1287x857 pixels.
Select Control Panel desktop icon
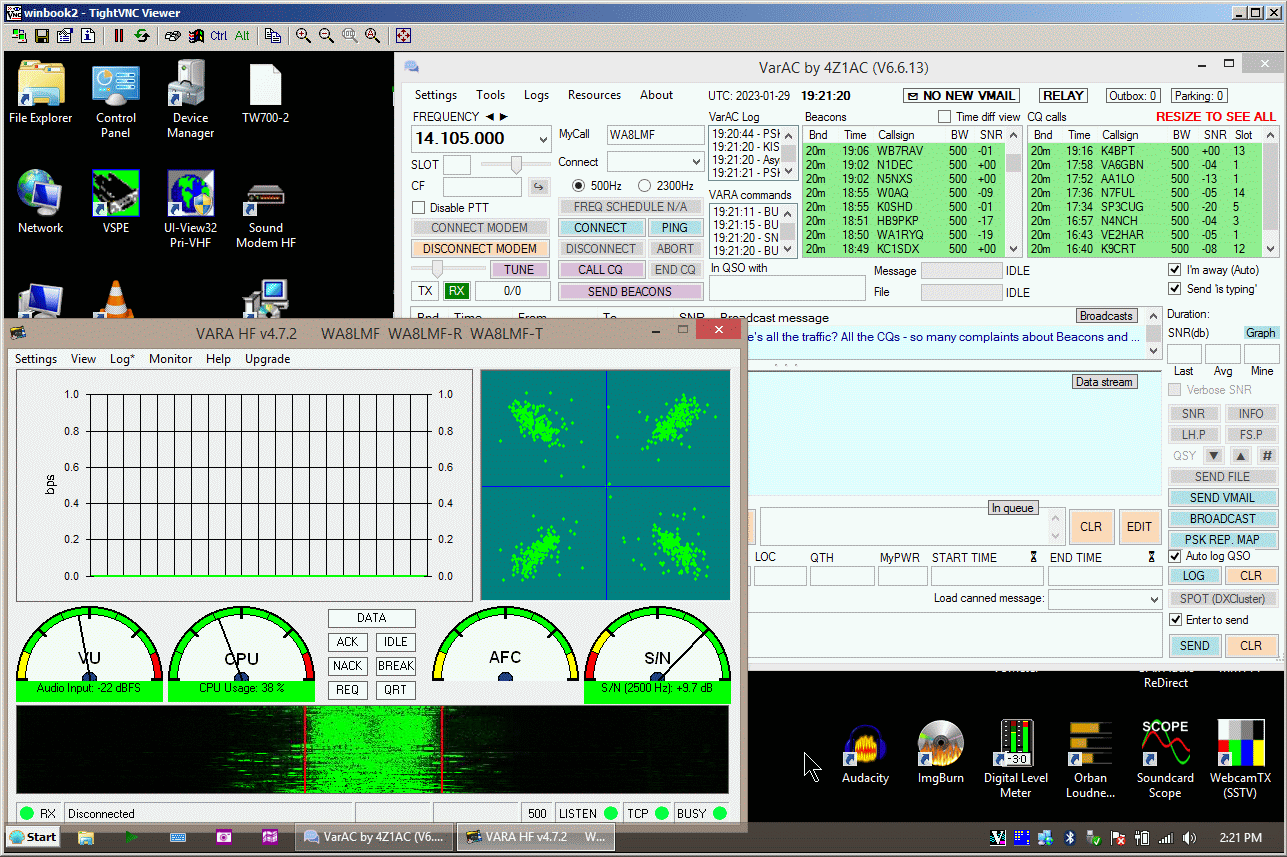pyautogui.click(x=116, y=100)
